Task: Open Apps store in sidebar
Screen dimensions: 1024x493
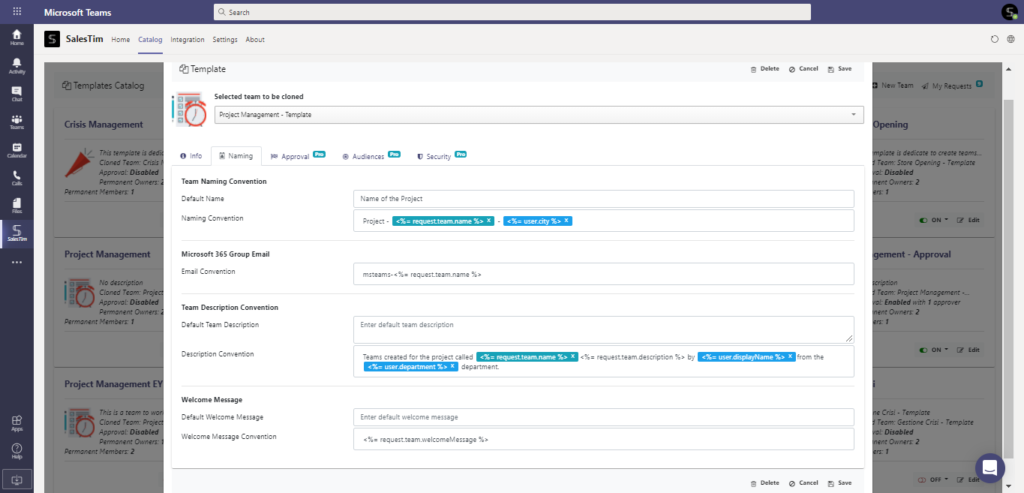Action: click(16, 424)
